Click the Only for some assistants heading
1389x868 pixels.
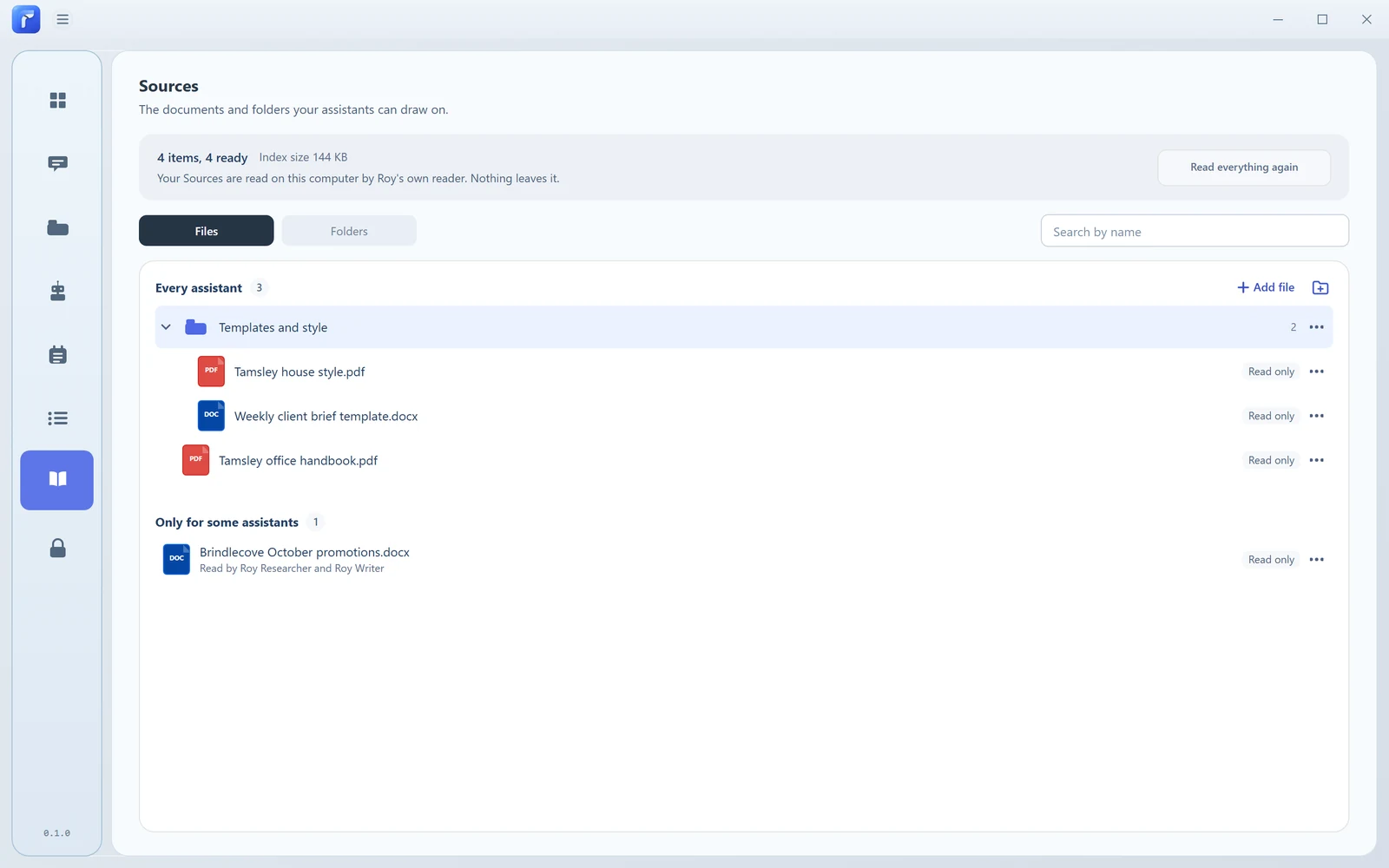point(227,523)
